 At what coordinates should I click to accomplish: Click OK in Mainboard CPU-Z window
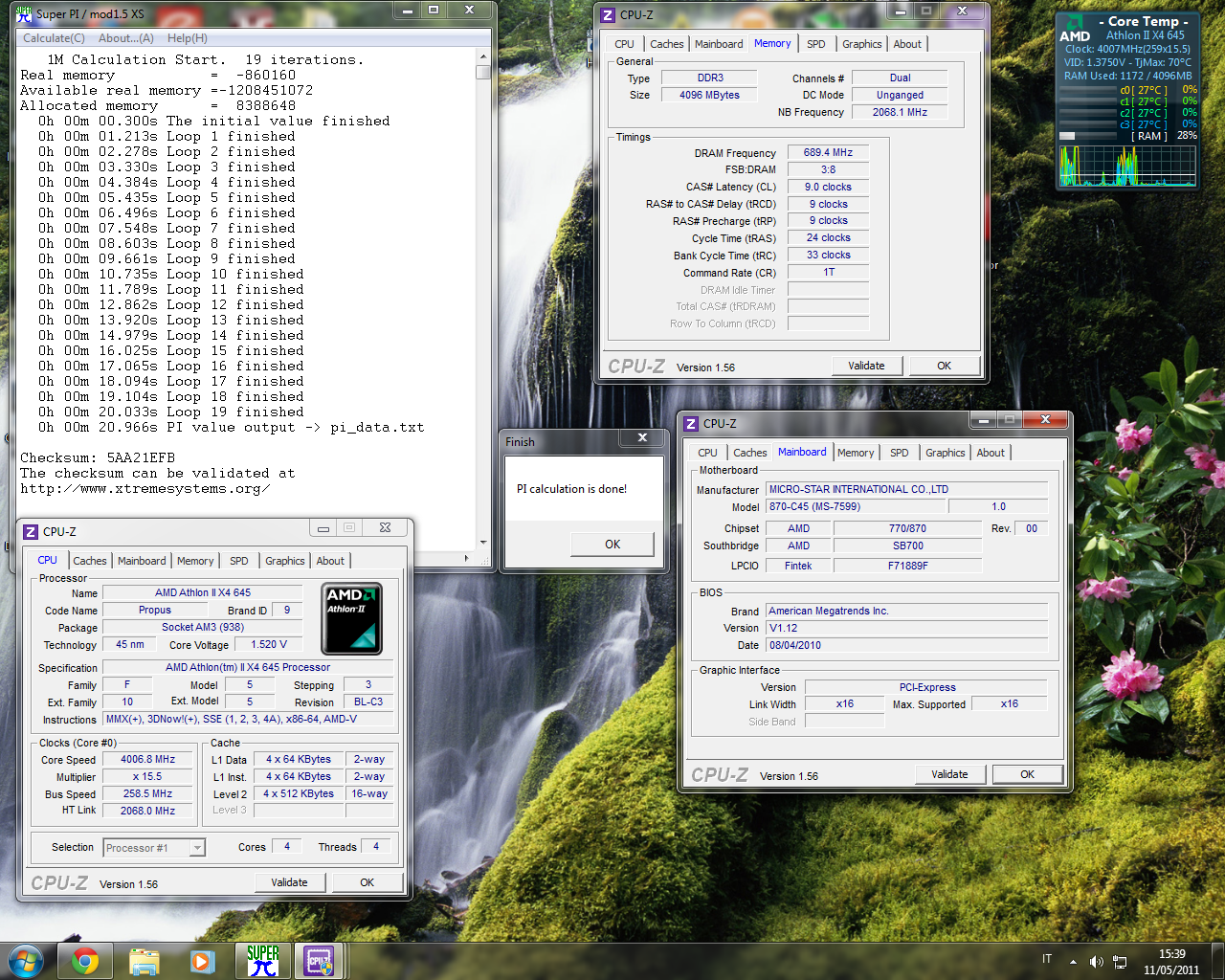pos(1027,774)
